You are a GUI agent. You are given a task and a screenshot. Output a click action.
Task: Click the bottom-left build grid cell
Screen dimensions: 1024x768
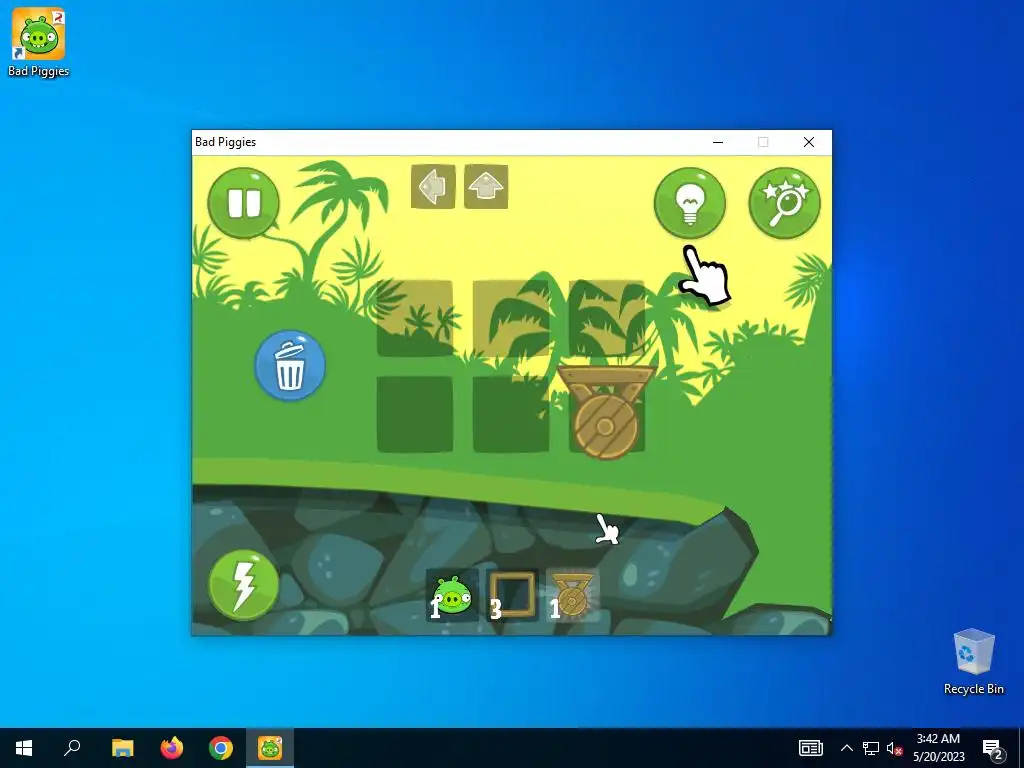(x=415, y=414)
